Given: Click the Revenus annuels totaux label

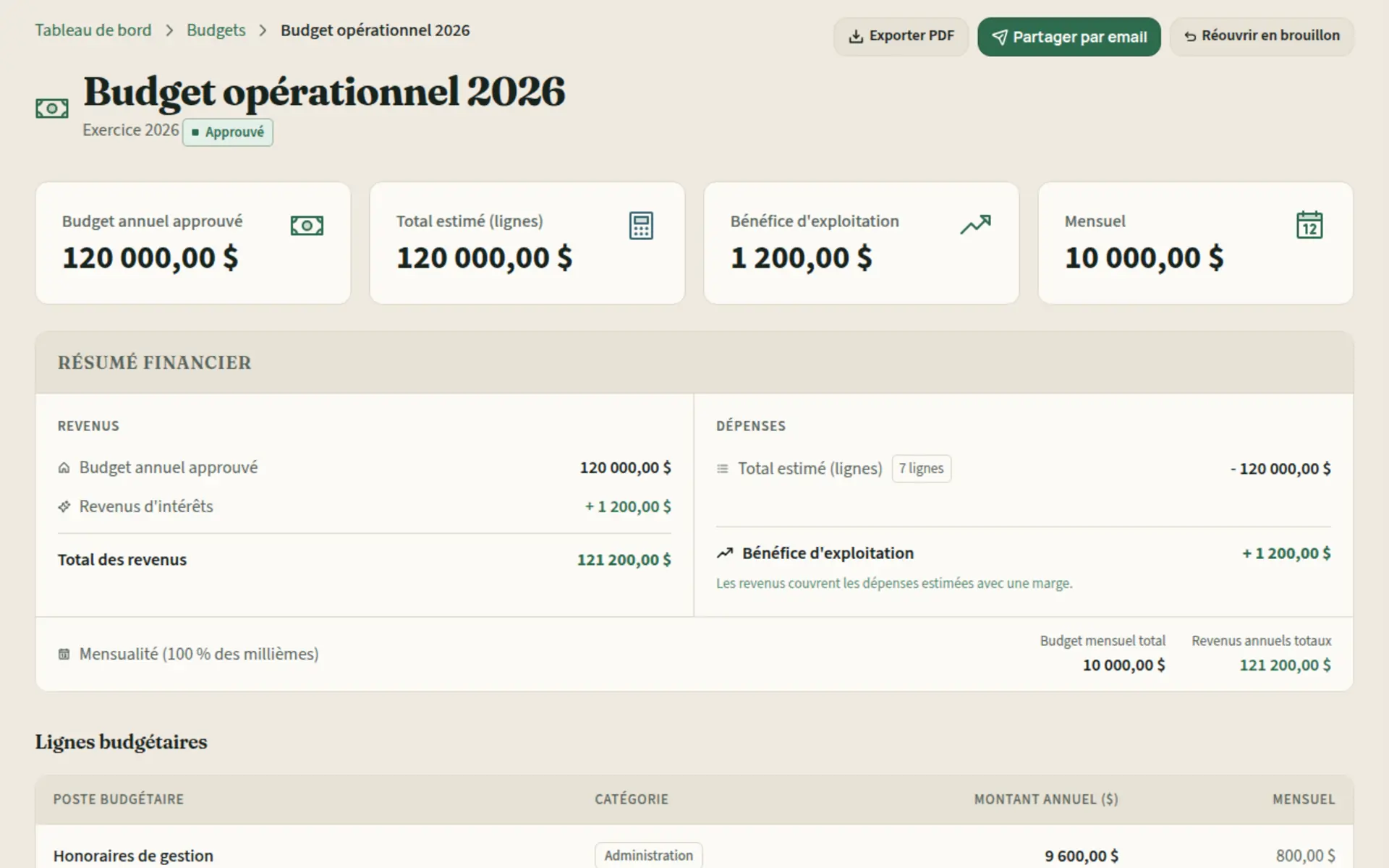Looking at the screenshot, I should [x=1261, y=641].
